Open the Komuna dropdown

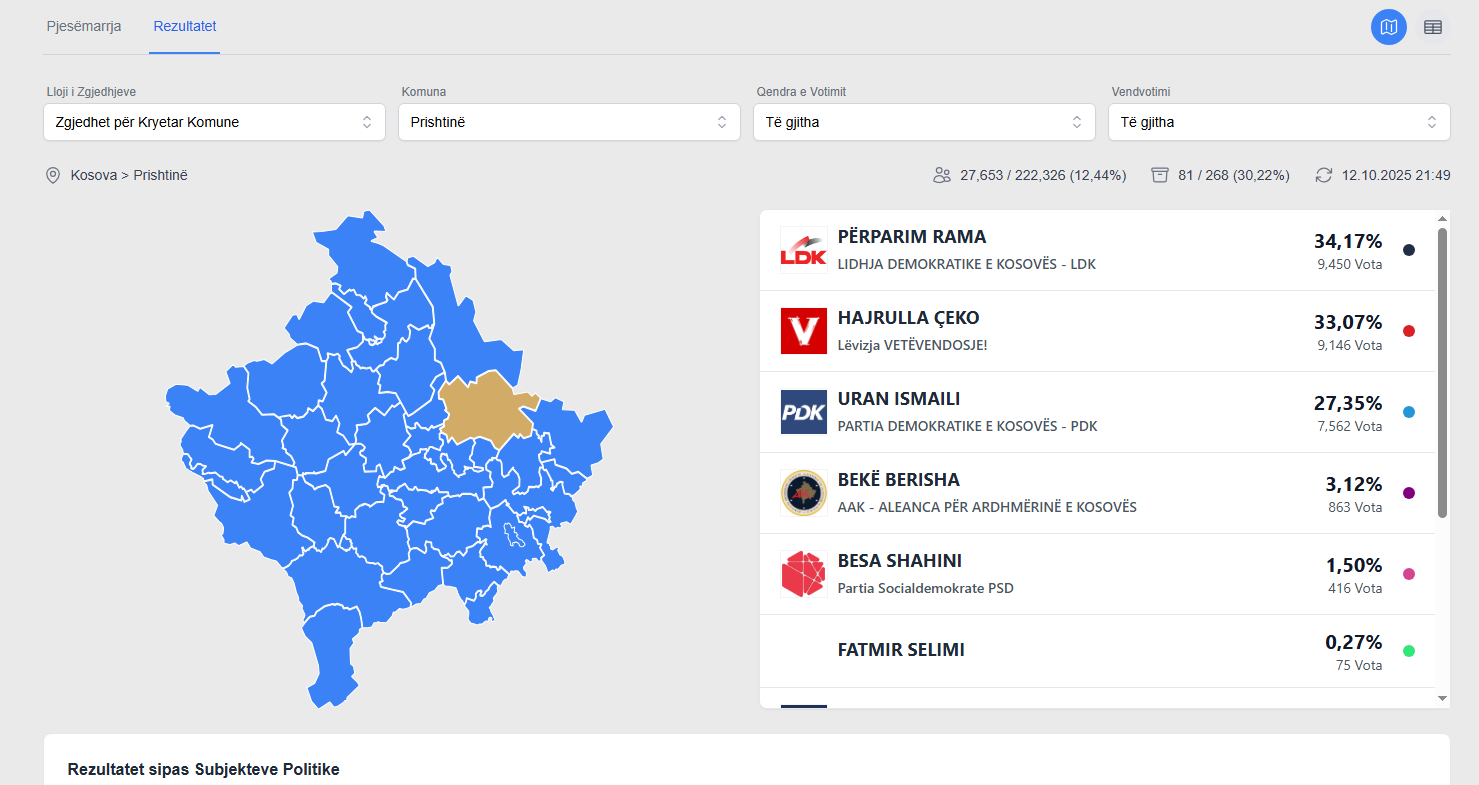569,122
